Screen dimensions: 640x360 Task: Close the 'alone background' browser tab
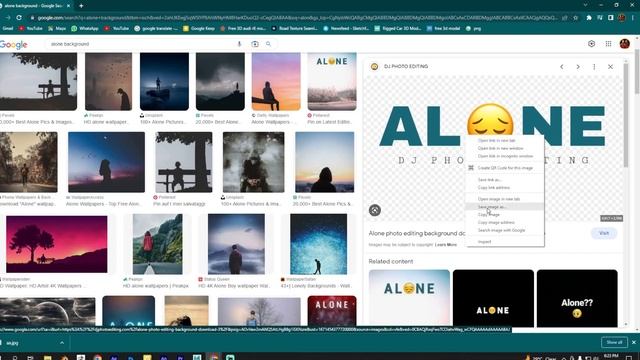68,6
